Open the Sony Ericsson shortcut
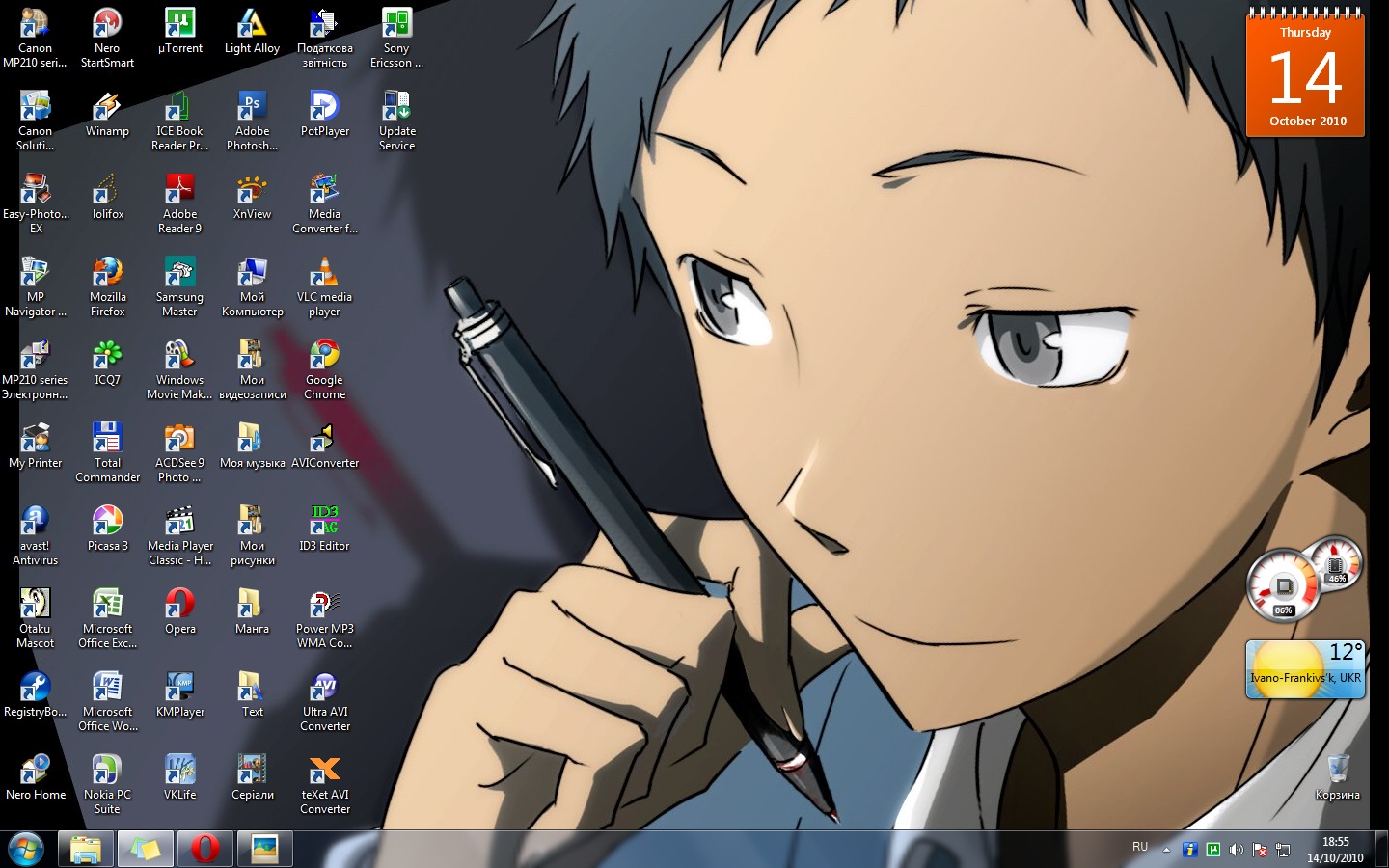 tap(396, 39)
